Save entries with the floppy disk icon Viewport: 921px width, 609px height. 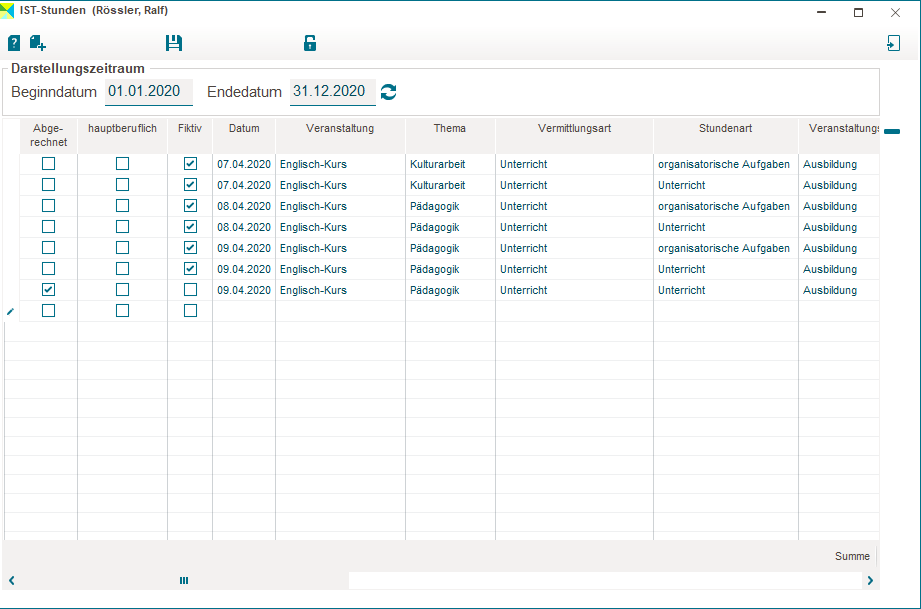(x=174, y=43)
